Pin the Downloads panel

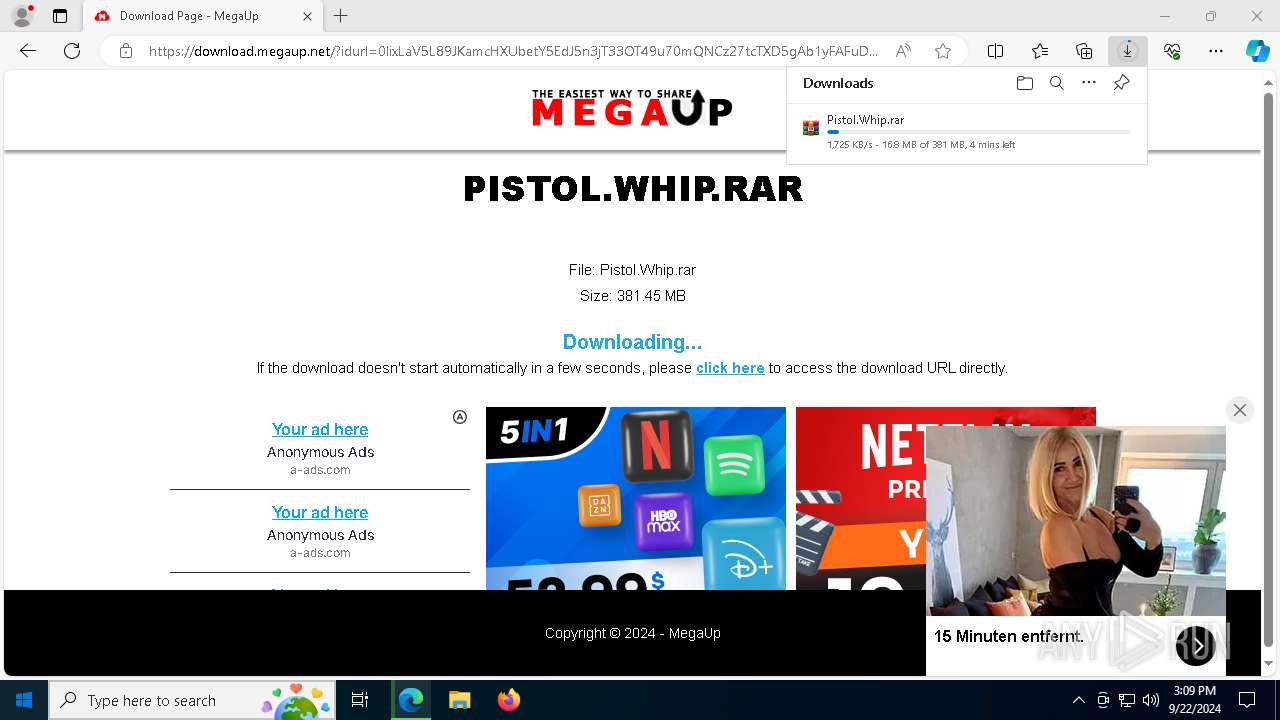click(1121, 83)
